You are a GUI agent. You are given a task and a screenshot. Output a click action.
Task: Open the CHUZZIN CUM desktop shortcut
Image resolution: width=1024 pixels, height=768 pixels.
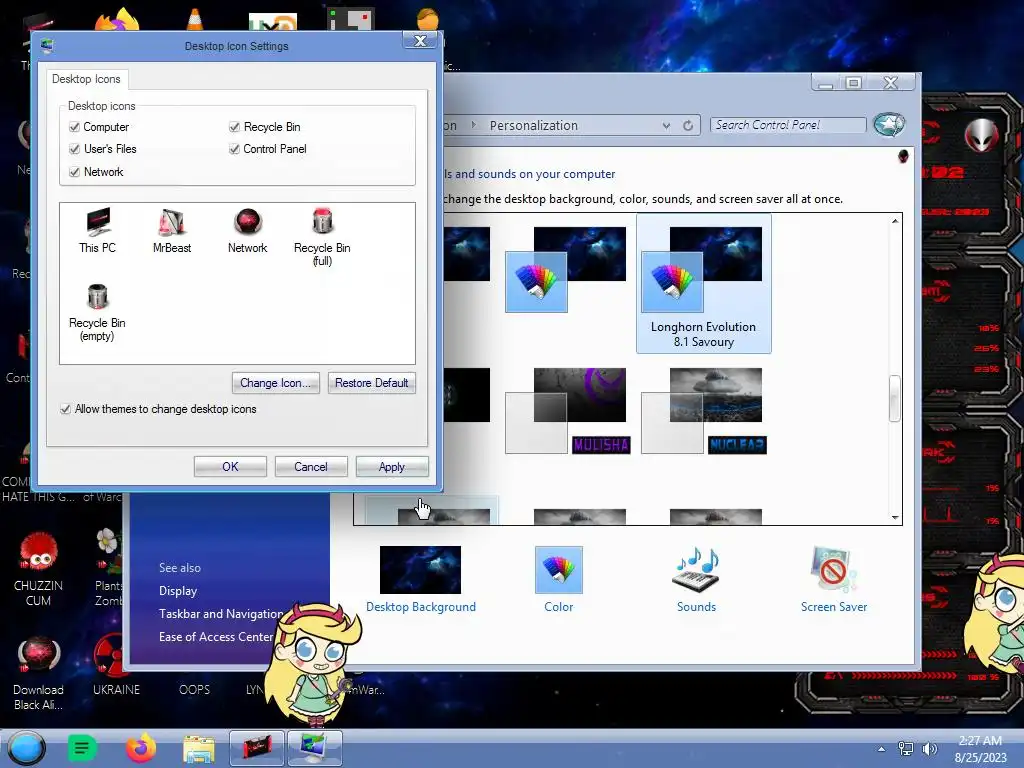point(39,569)
